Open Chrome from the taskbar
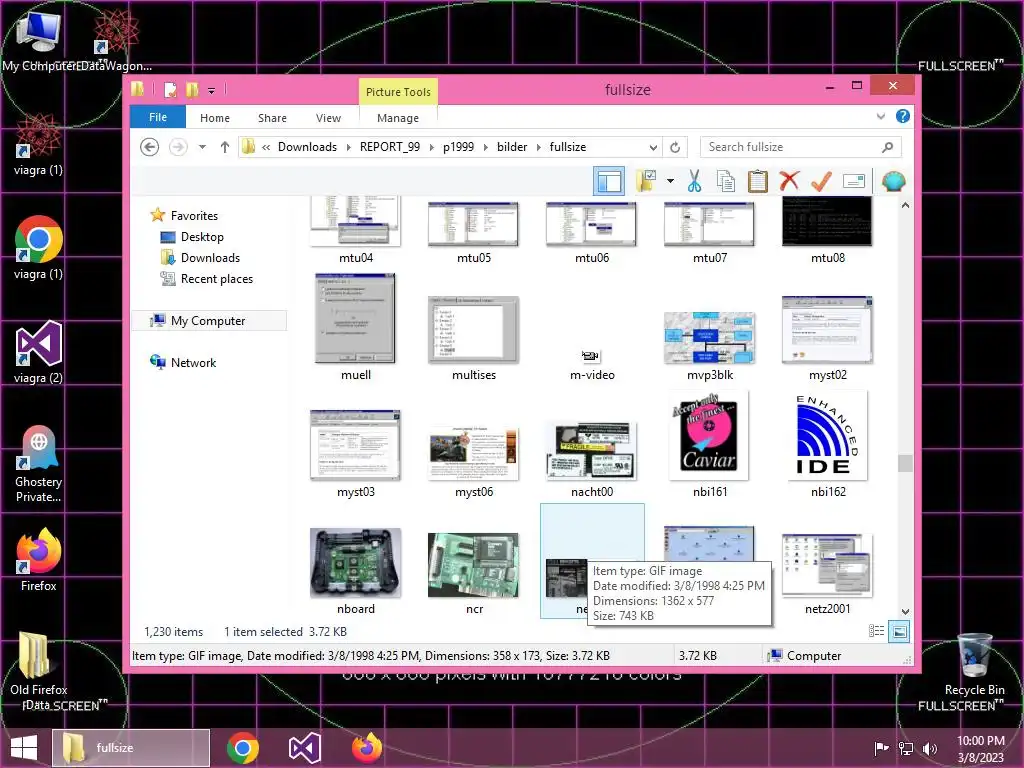The image size is (1024, 768). [243, 748]
